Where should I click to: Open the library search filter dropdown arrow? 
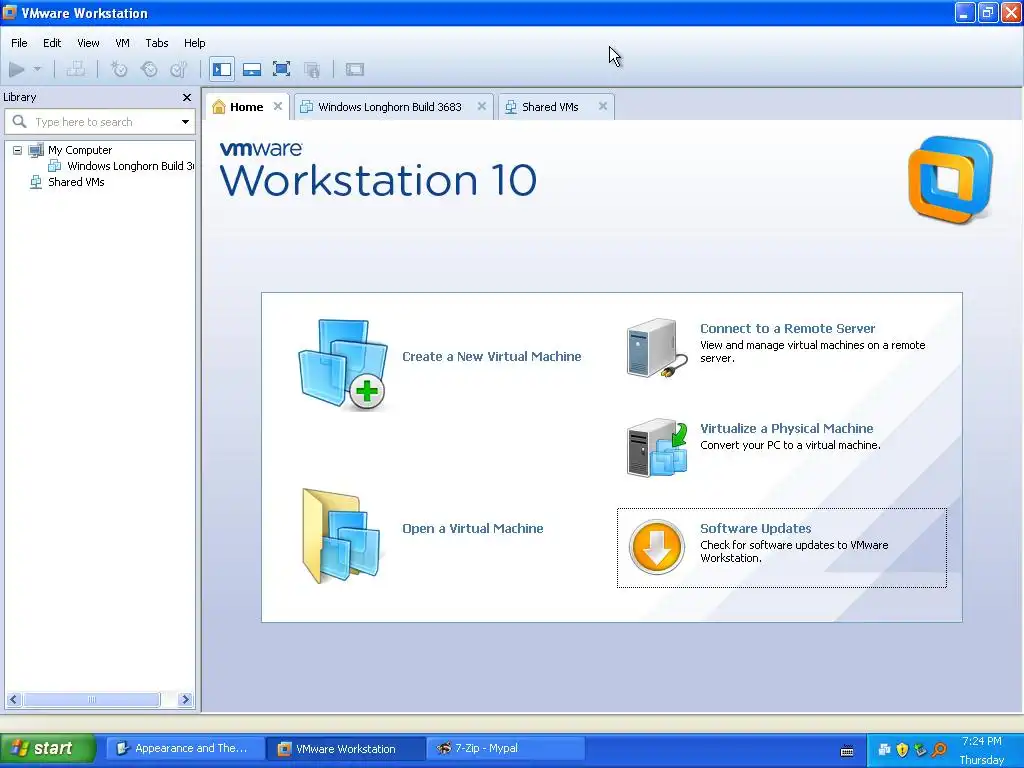(x=185, y=122)
